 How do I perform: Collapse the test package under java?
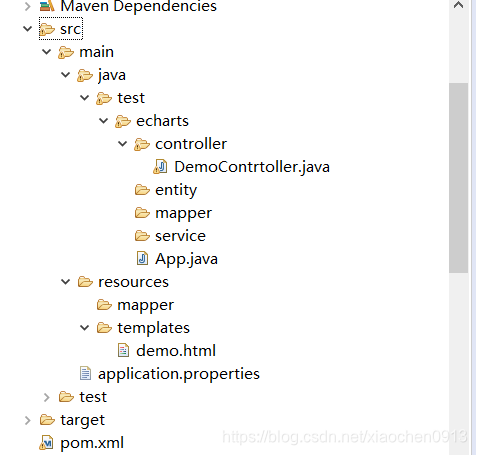click(85, 98)
